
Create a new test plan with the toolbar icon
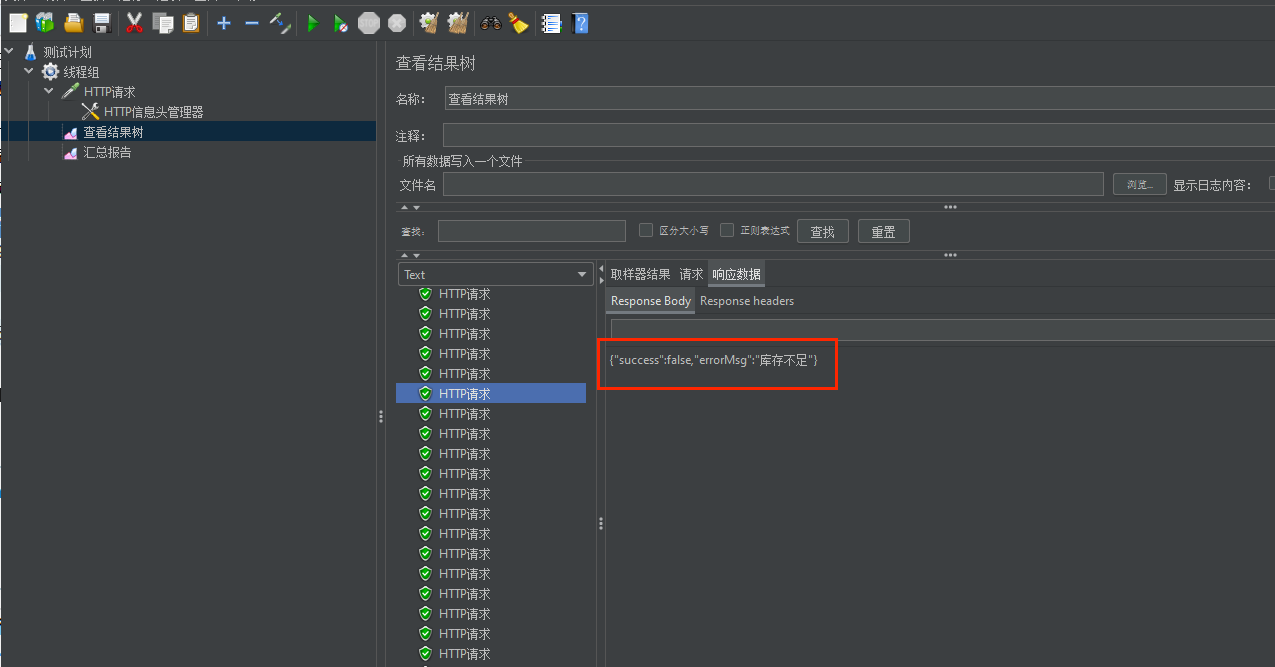pyautogui.click(x=17, y=22)
